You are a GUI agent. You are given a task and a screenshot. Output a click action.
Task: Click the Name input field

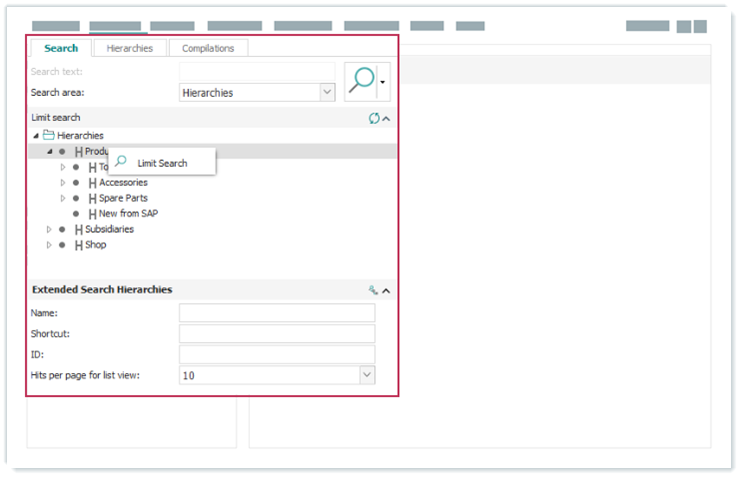pos(277,313)
